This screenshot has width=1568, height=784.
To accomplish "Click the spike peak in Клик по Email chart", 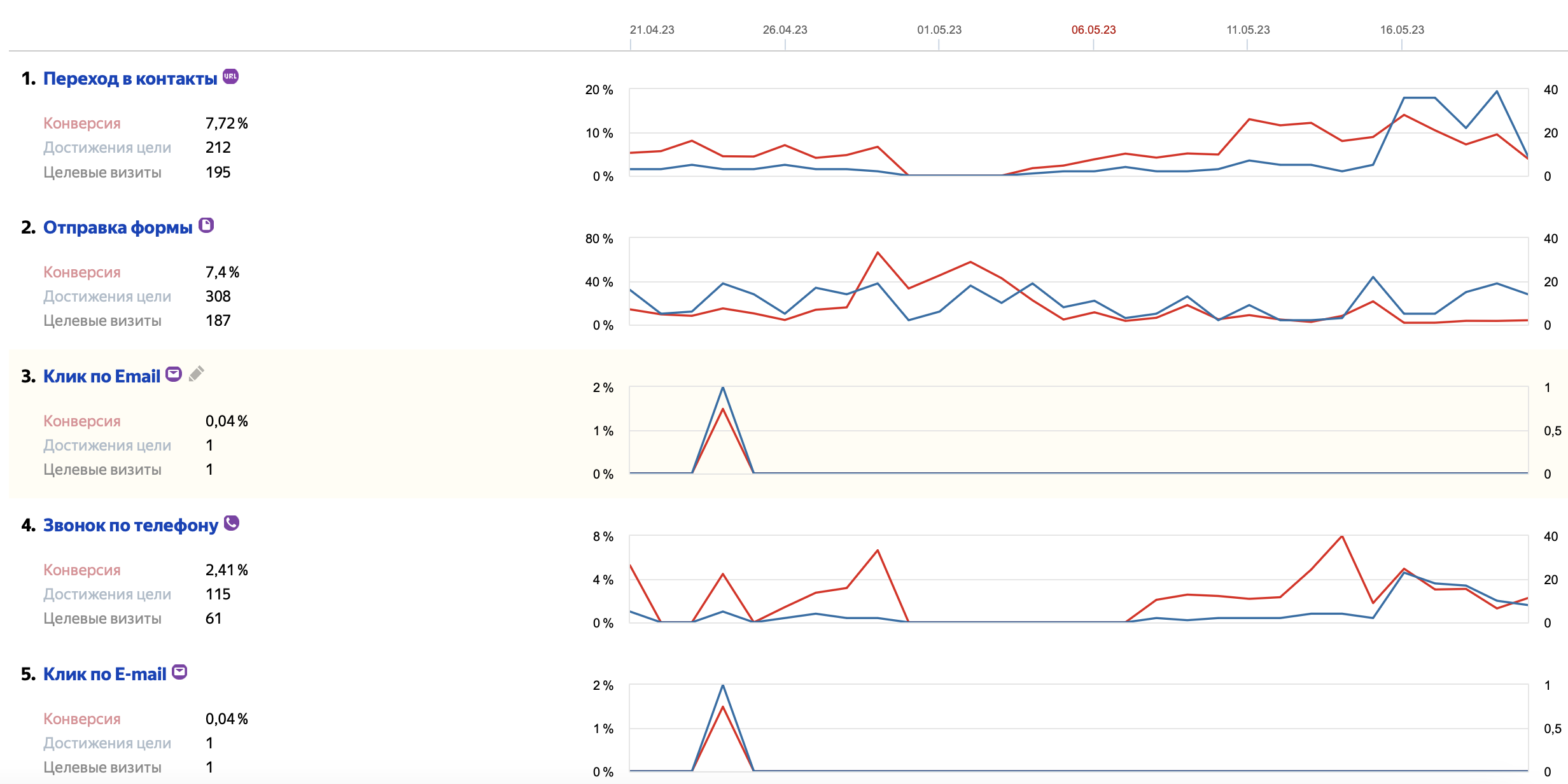I will pyautogui.click(x=723, y=388).
